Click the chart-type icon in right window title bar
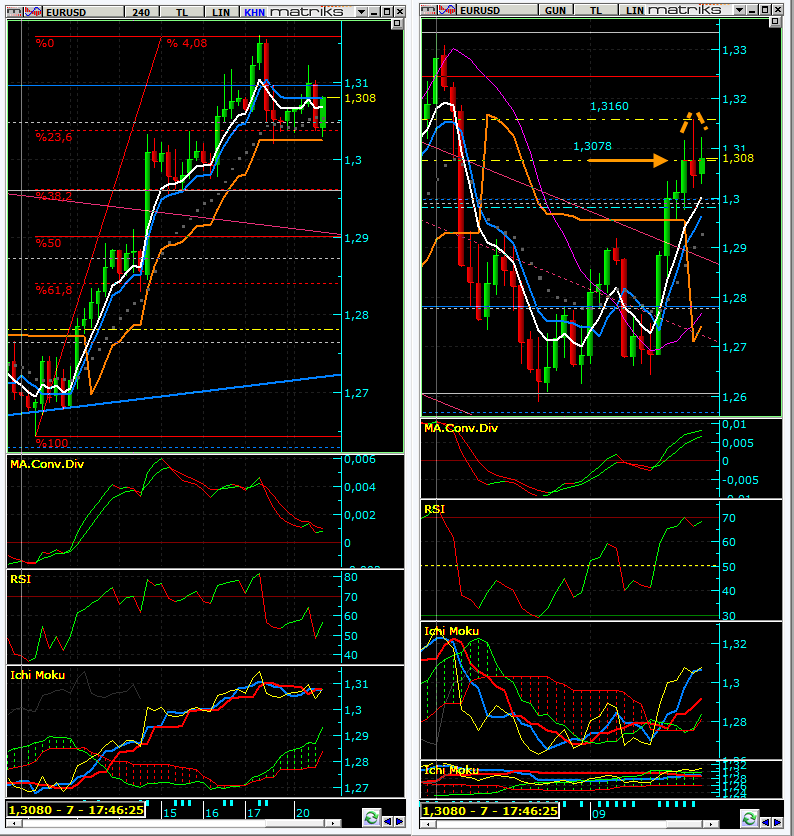794x836 pixels. click(446, 10)
